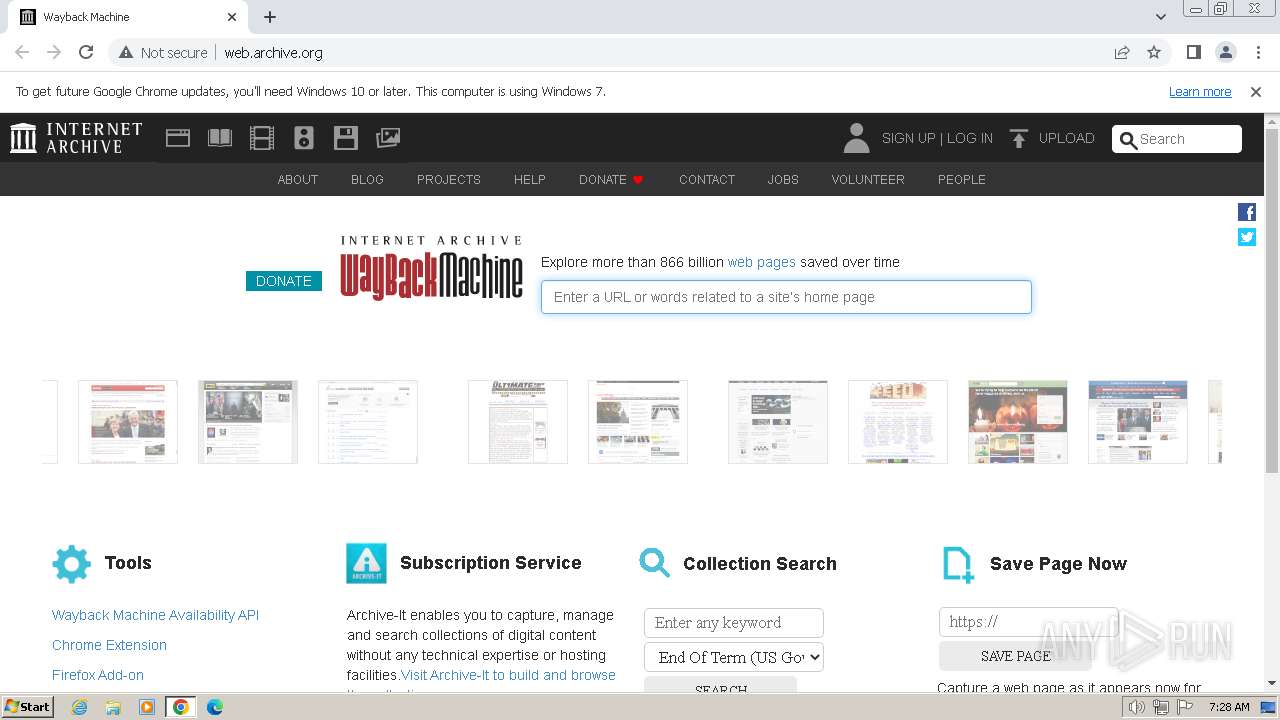Open the Software floppy disk icon

tap(346, 138)
